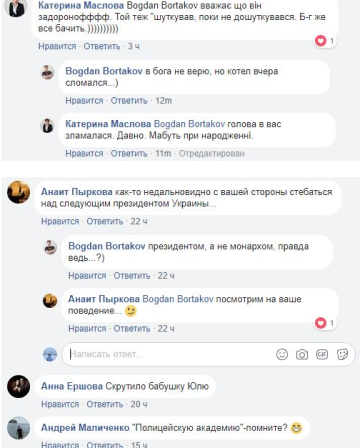Reply to Анна Ершова's comment
Viewport: 360px width, 448px height.
pyautogui.click(x=105, y=404)
